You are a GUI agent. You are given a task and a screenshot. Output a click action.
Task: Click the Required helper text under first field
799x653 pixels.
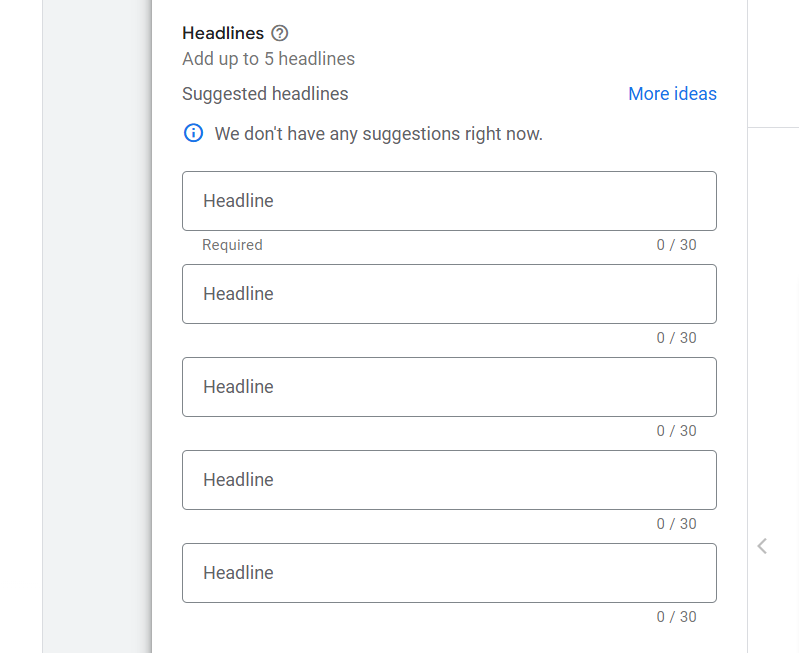[x=232, y=245]
